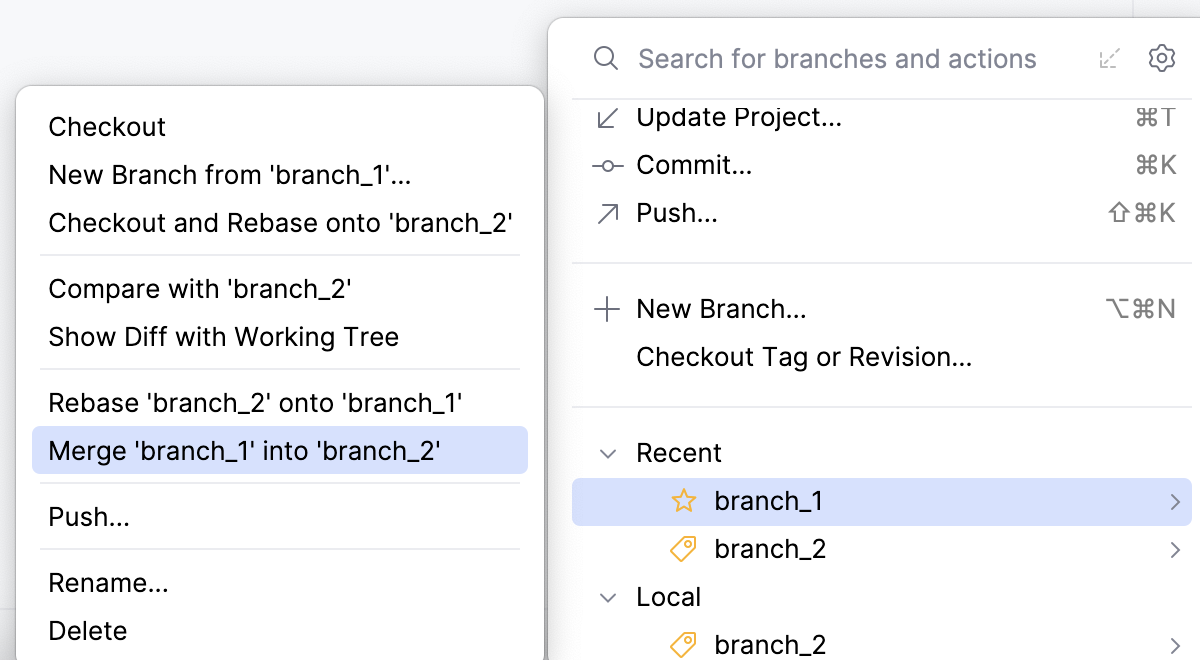Click the tag icon beside branch_2
The width and height of the screenshot is (1200, 660).
click(683, 549)
